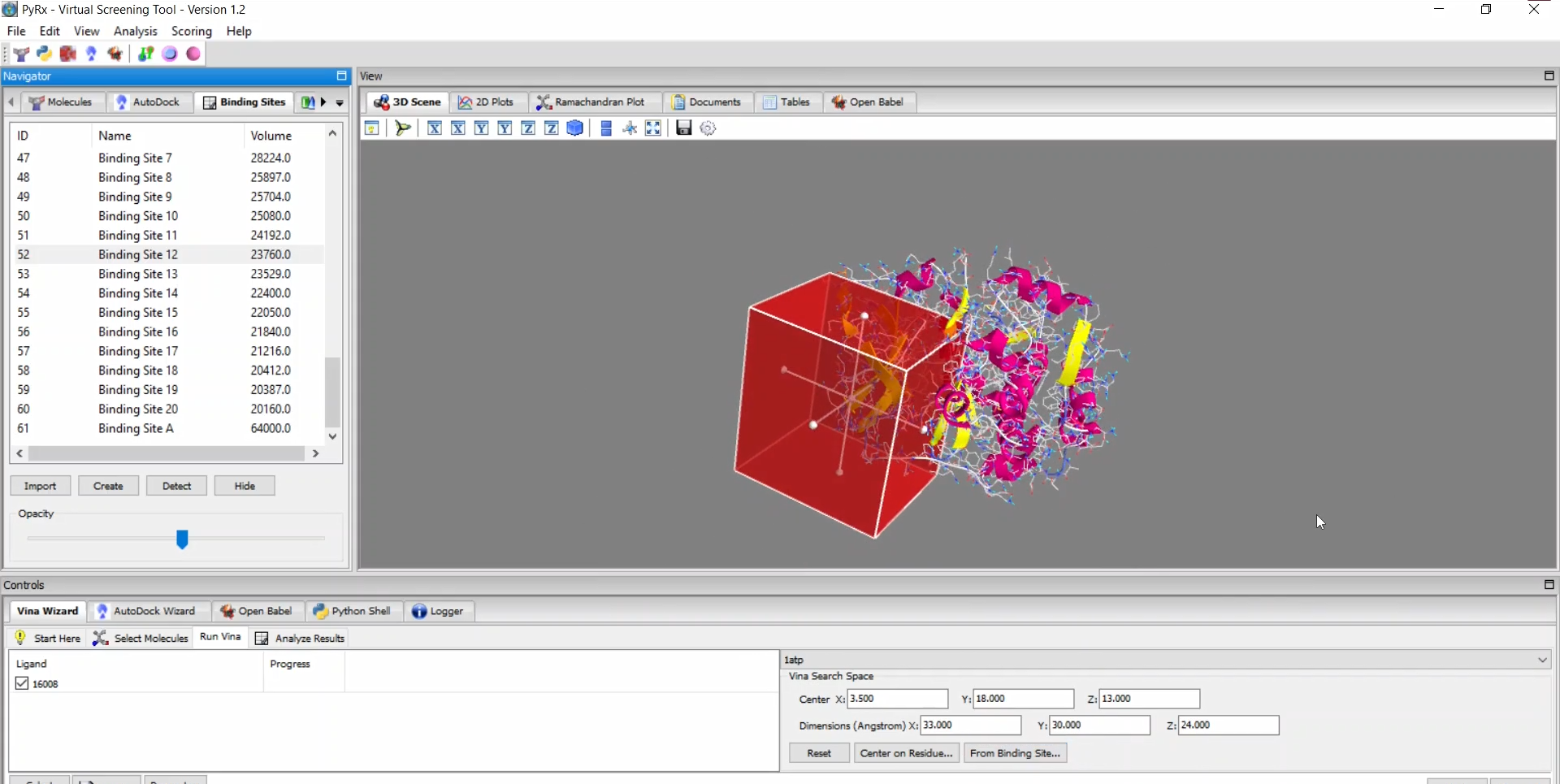Image resolution: width=1560 pixels, height=784 pixels.
Task: Click the green three-blade propeller scene icon
Action: pyautogui.click(x=402, y=128)
